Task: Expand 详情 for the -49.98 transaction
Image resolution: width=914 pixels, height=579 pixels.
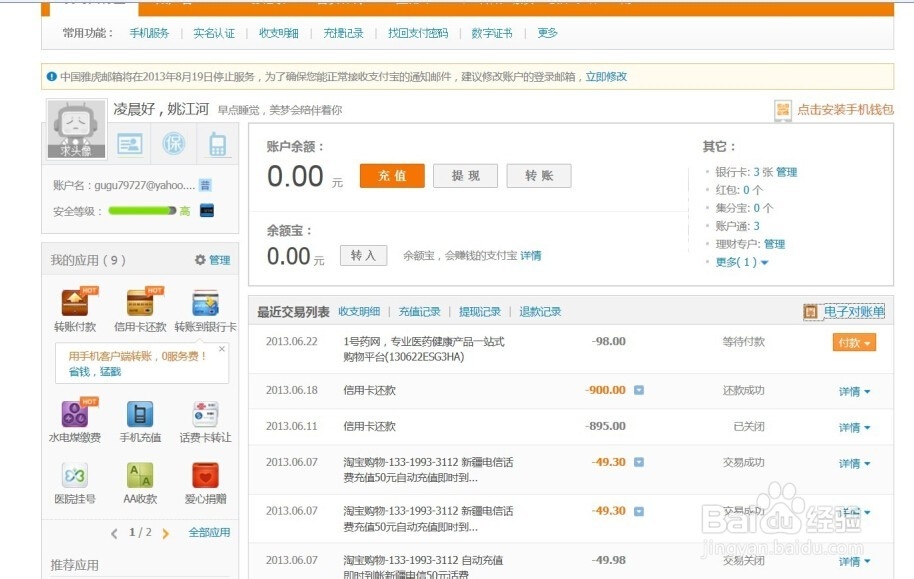Action: [854, 562]
